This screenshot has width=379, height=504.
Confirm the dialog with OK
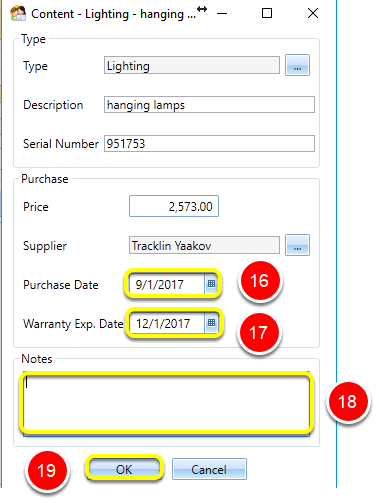[124, 469]
